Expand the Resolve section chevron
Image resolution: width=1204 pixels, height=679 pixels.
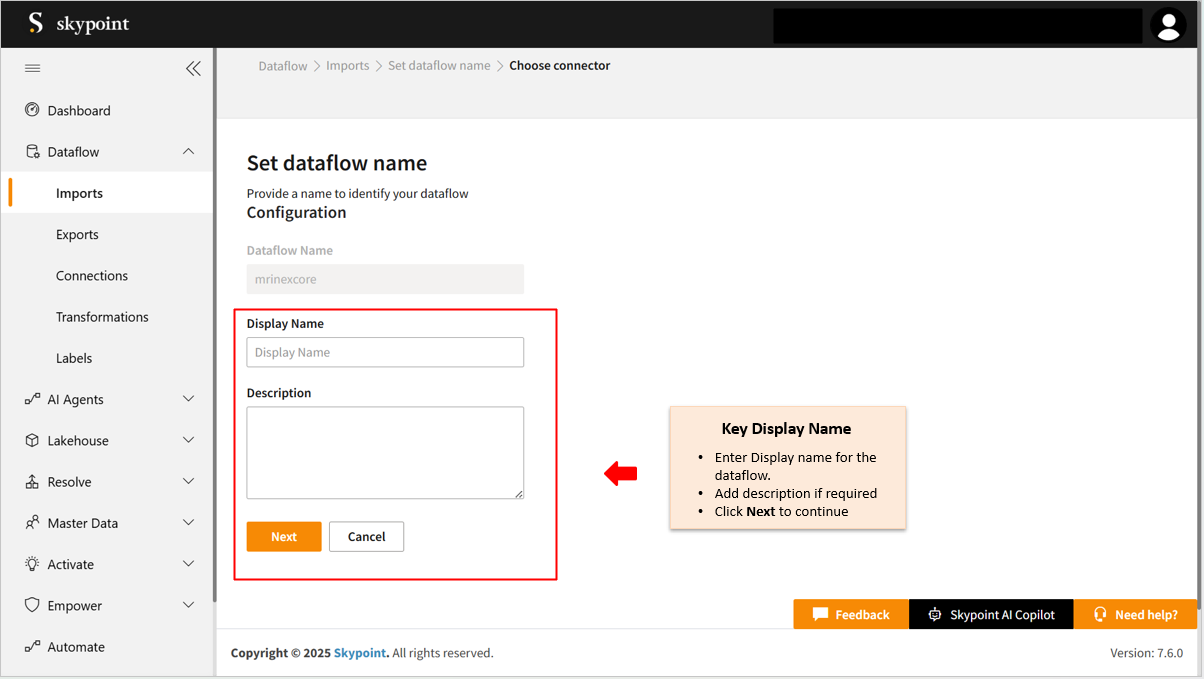pyautogui.click(x=188, y=482)
